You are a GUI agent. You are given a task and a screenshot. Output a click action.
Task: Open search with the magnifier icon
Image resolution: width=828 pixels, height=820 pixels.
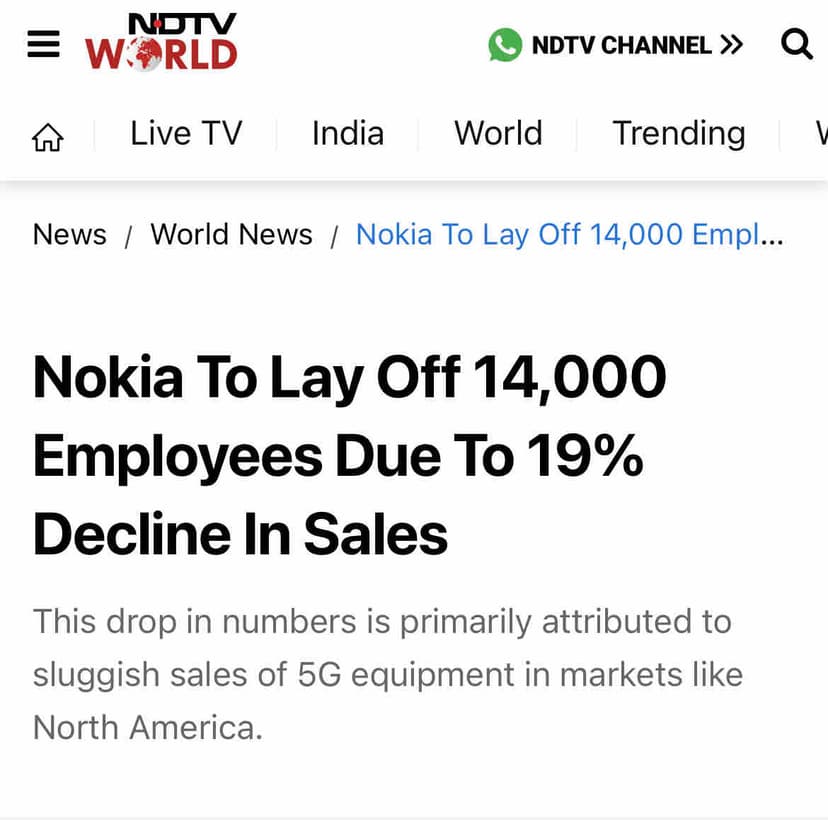(x=796, y=44)
